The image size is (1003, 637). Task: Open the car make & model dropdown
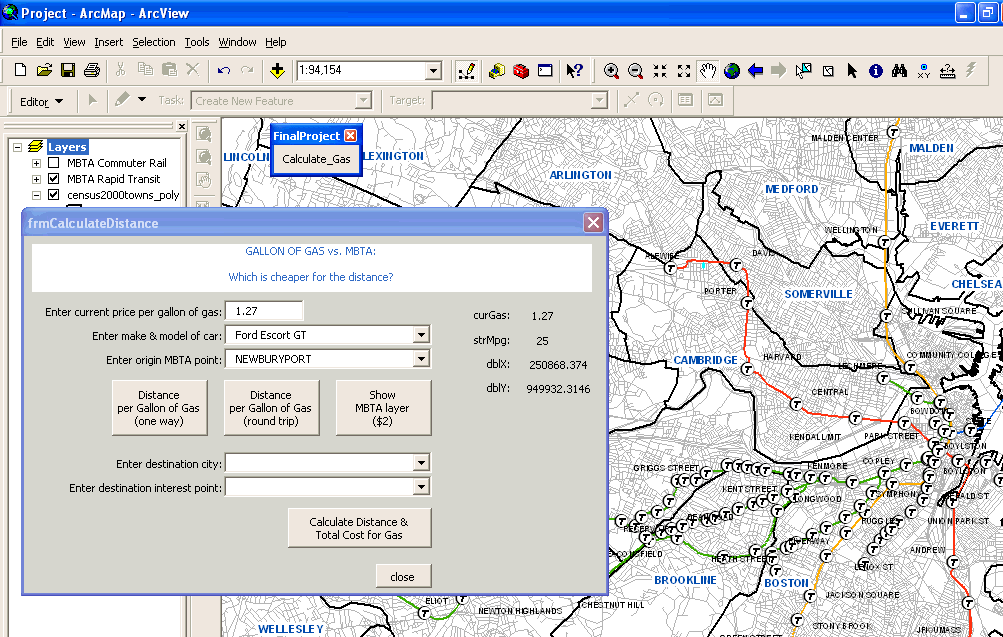[421, 334]
